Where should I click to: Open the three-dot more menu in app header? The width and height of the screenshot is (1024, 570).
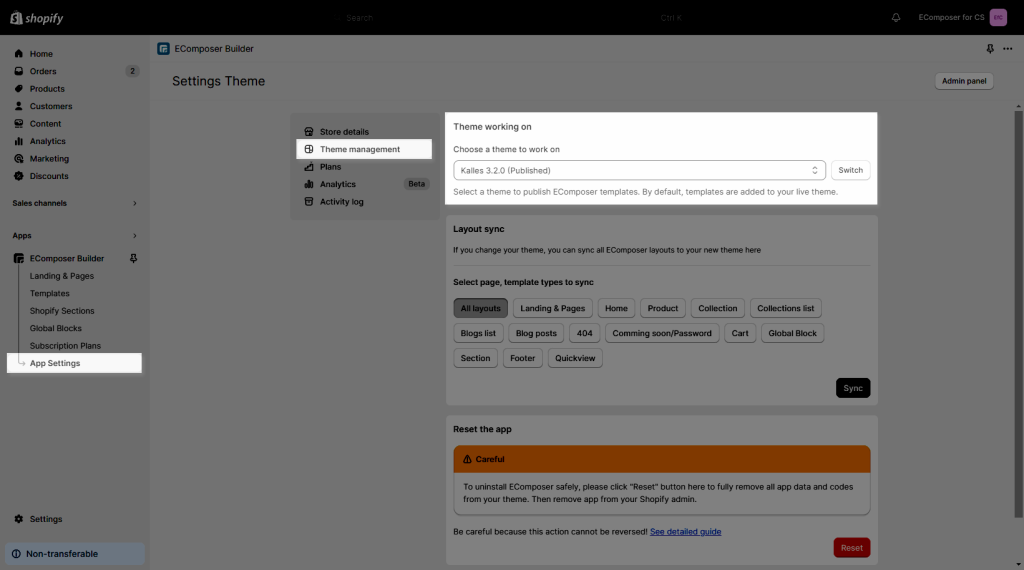1008,49
